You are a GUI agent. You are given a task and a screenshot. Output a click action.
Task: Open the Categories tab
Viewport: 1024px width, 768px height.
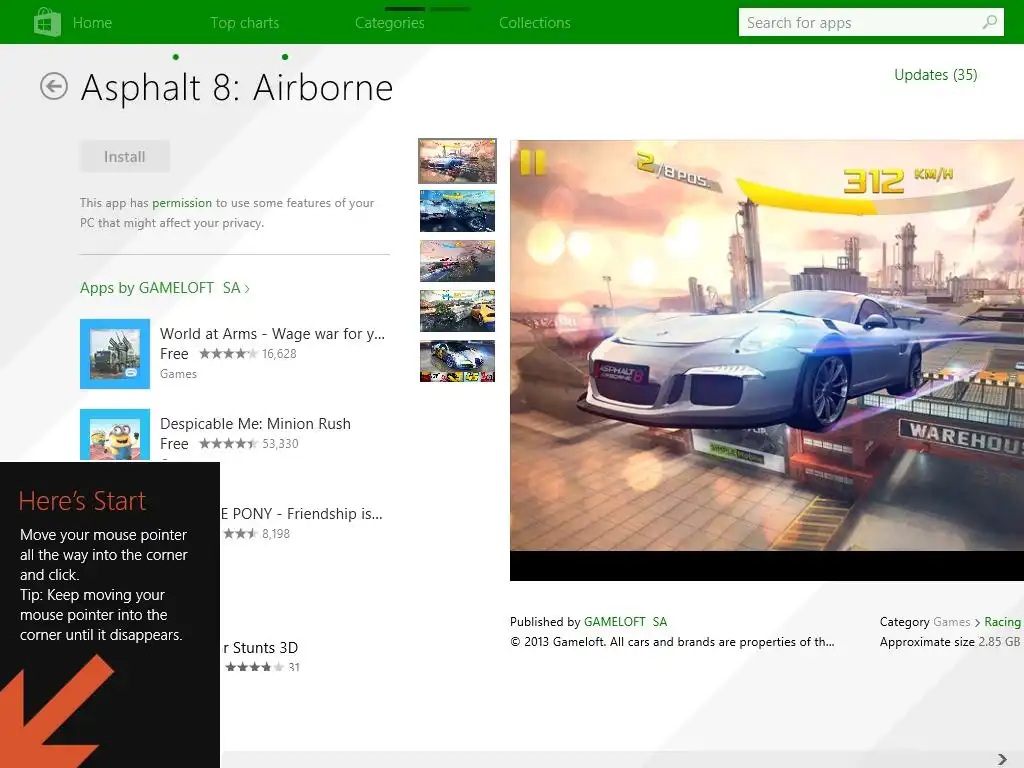389,23
